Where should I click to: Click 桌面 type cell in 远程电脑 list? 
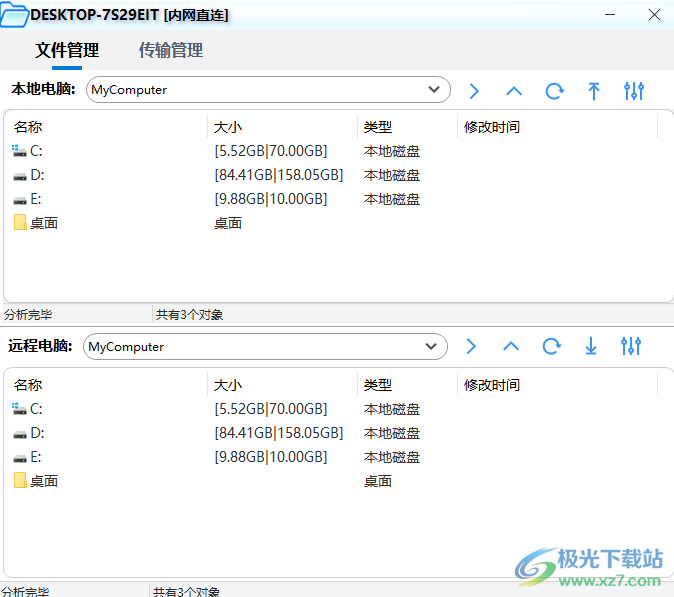(x=378, y=481)
